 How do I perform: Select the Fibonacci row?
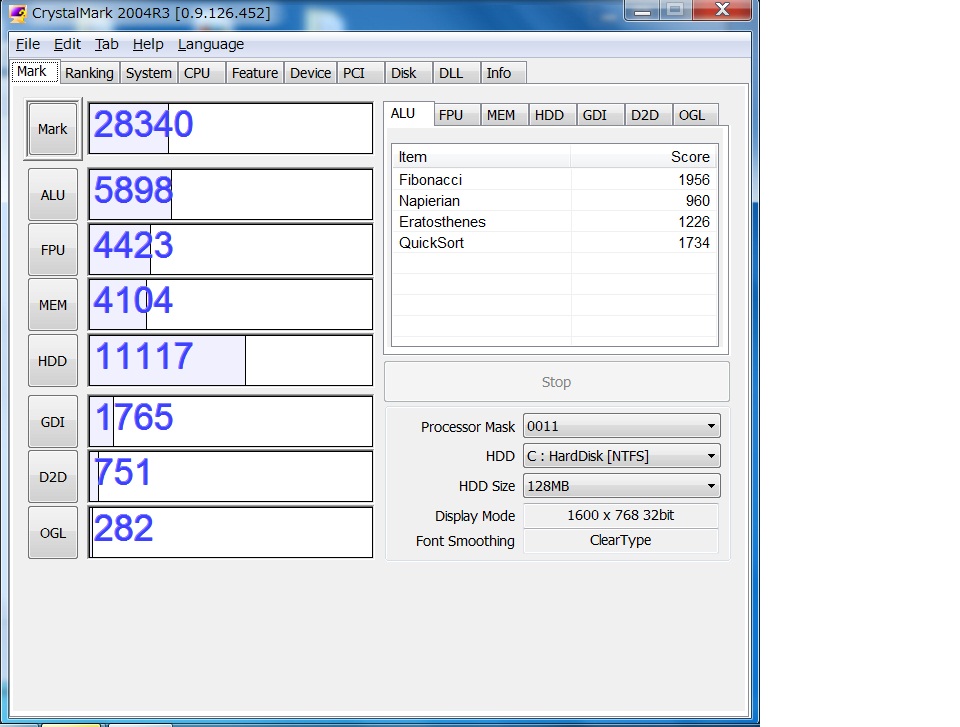pyautogui.click(x=554, y=180)
